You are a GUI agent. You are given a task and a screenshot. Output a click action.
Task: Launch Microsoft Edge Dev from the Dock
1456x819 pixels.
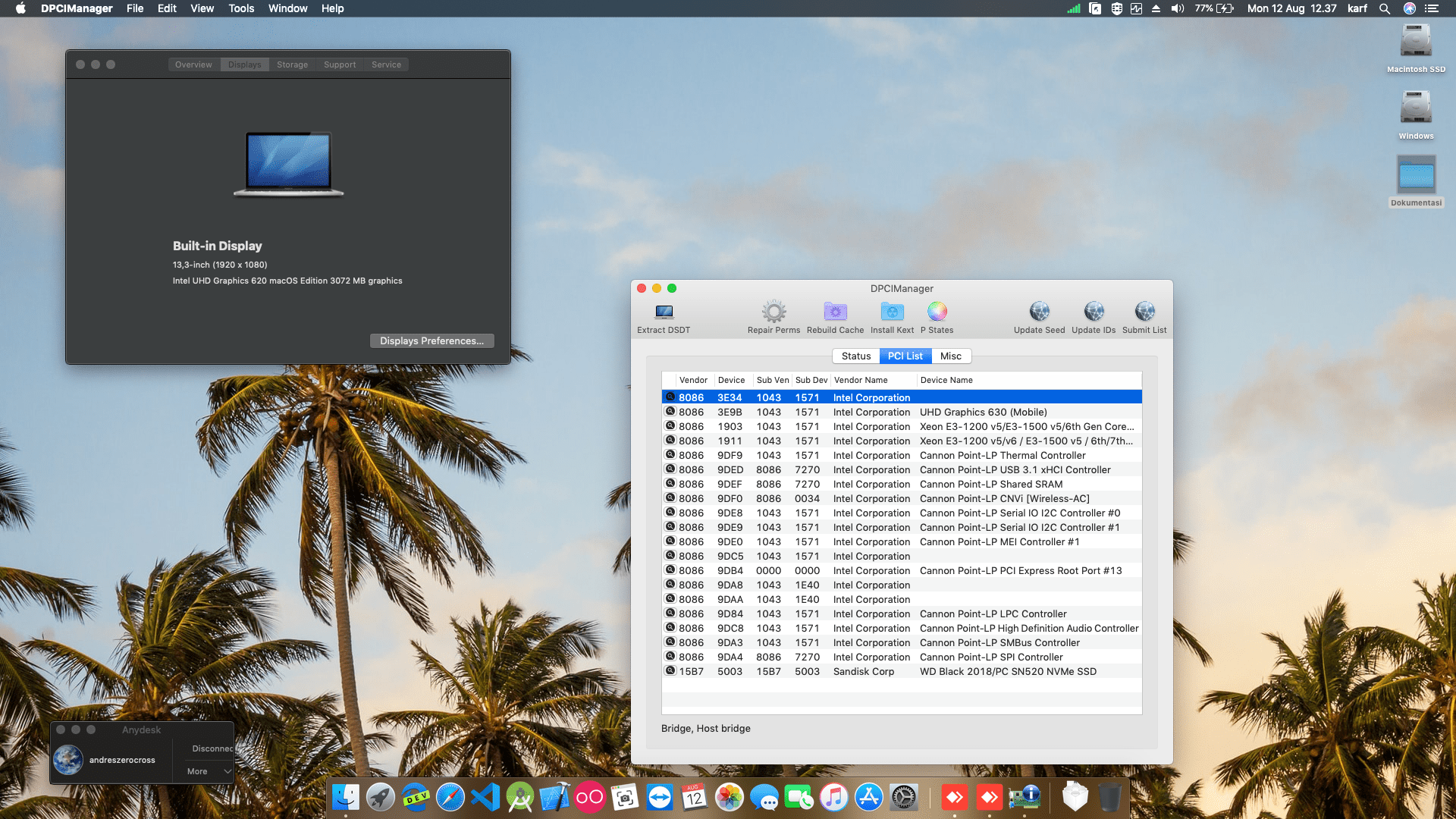click(x=416, y=797)
